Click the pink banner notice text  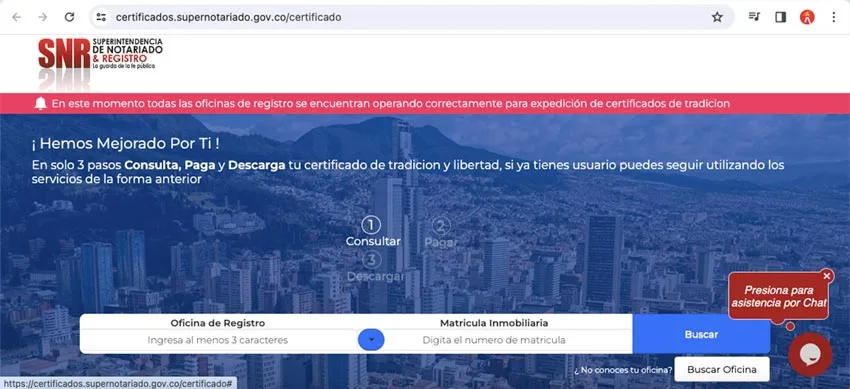391,103
